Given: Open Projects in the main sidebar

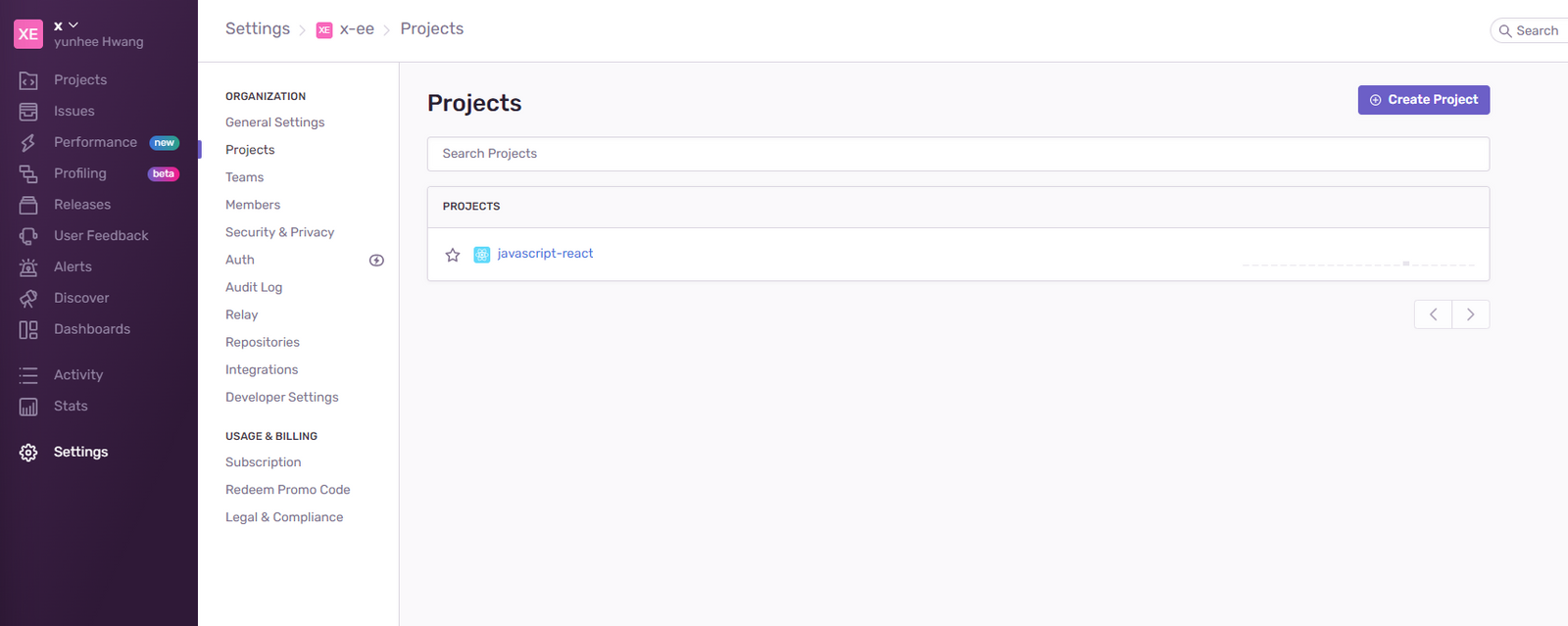Looking at the screenshot, I should (x=80, y=80).
